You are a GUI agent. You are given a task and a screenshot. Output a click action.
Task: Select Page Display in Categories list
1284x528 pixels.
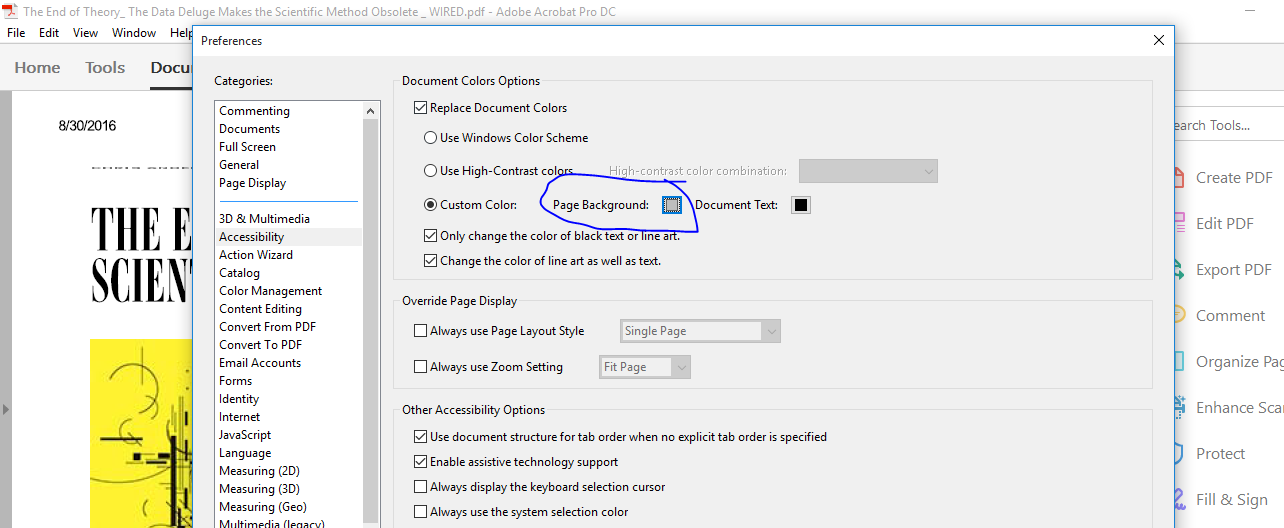pos(252,183)
